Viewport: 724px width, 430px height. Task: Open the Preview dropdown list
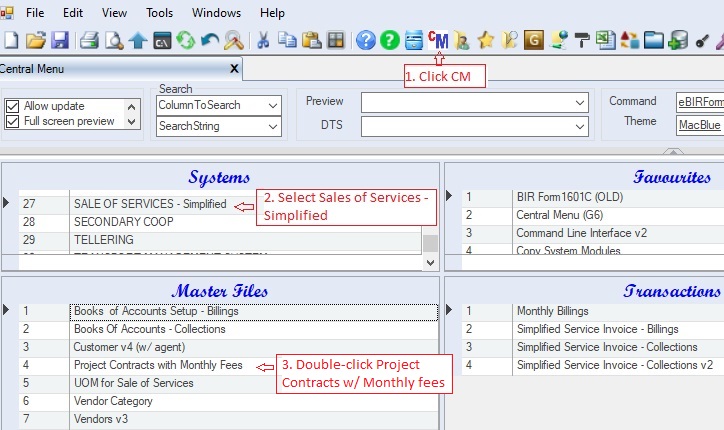(x=580, y=102)
